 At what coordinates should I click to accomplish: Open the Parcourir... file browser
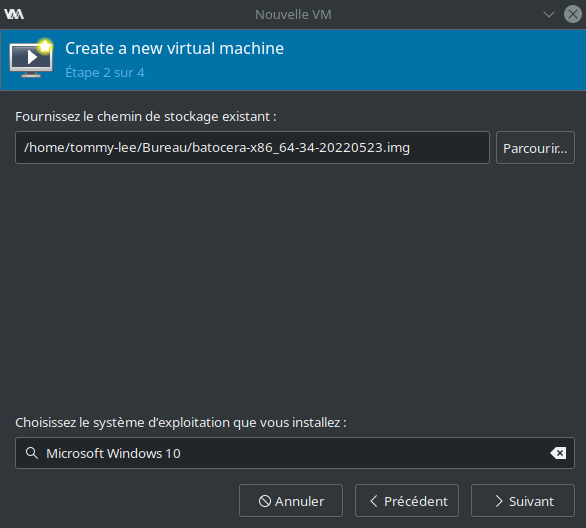[x=535, y=147]
